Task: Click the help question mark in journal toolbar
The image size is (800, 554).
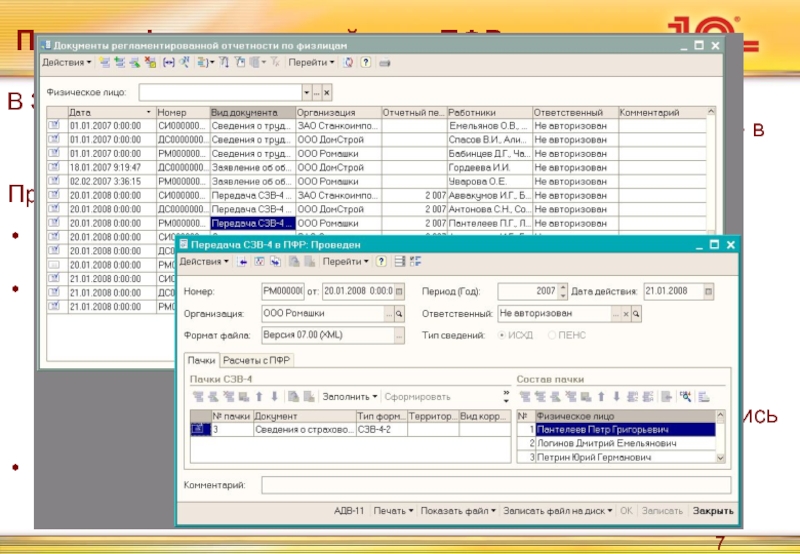Action: (x=366, y=62)
